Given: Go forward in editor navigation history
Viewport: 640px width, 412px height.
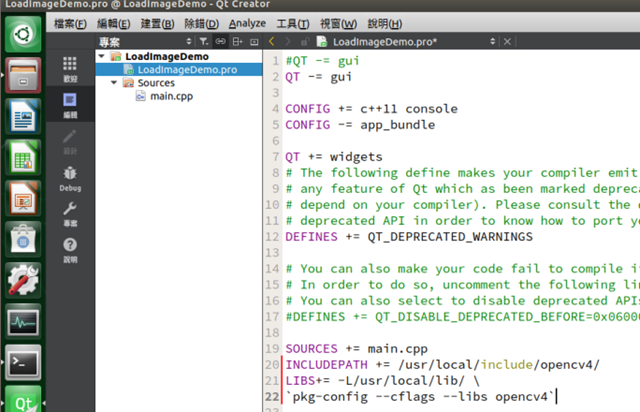Looking at the screenshot, I should 288,41.
